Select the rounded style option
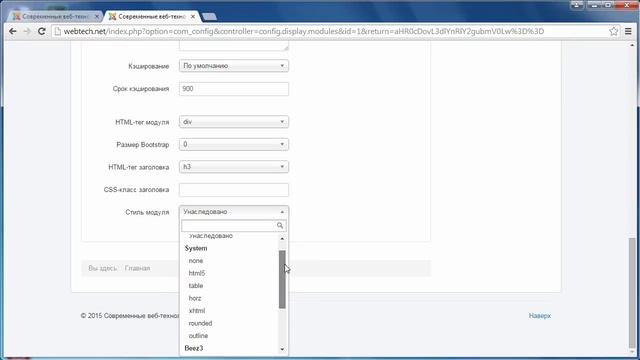 [200, 323]
